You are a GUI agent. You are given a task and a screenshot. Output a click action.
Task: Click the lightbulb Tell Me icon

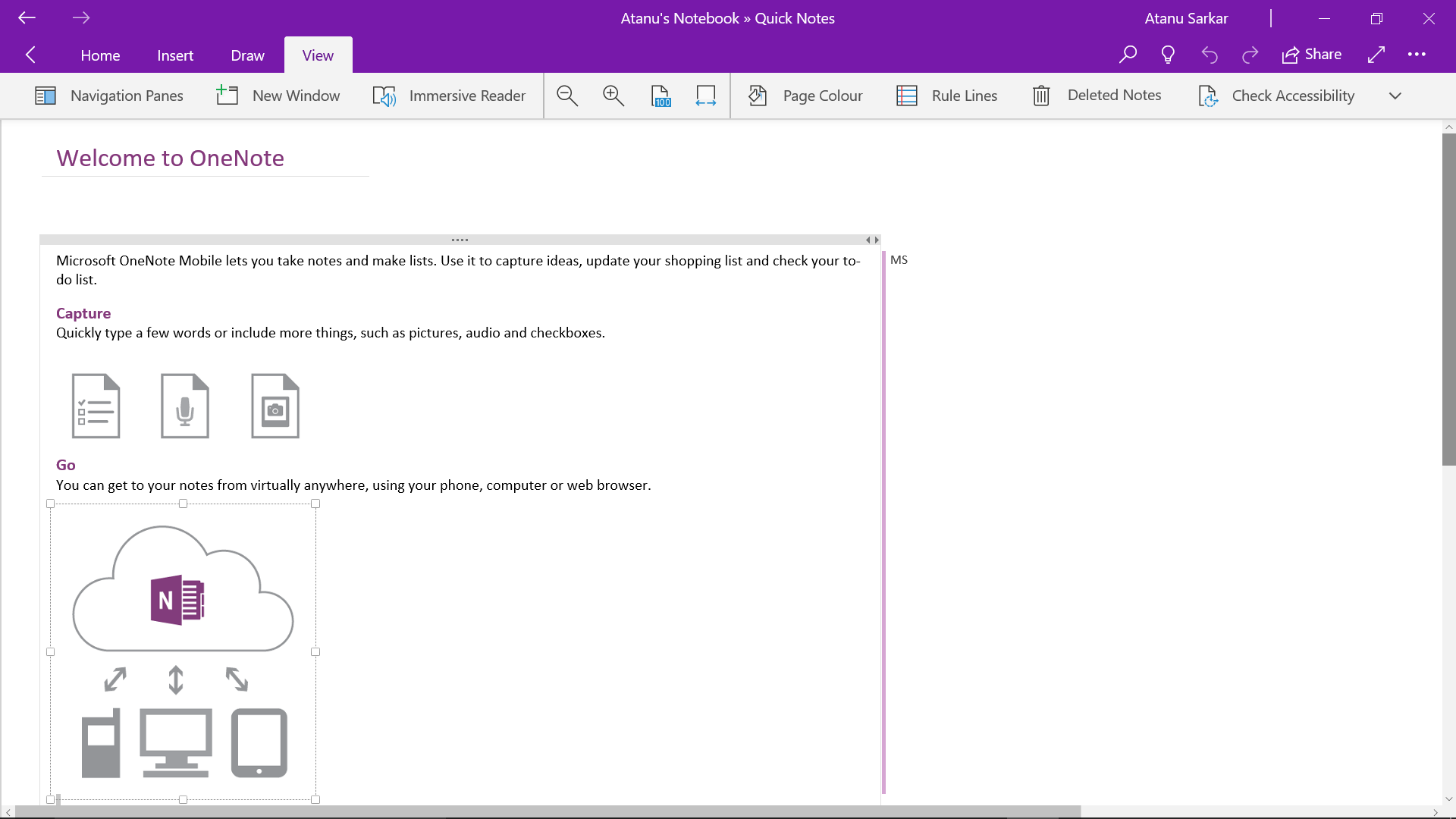click(x=1168, y=55)
